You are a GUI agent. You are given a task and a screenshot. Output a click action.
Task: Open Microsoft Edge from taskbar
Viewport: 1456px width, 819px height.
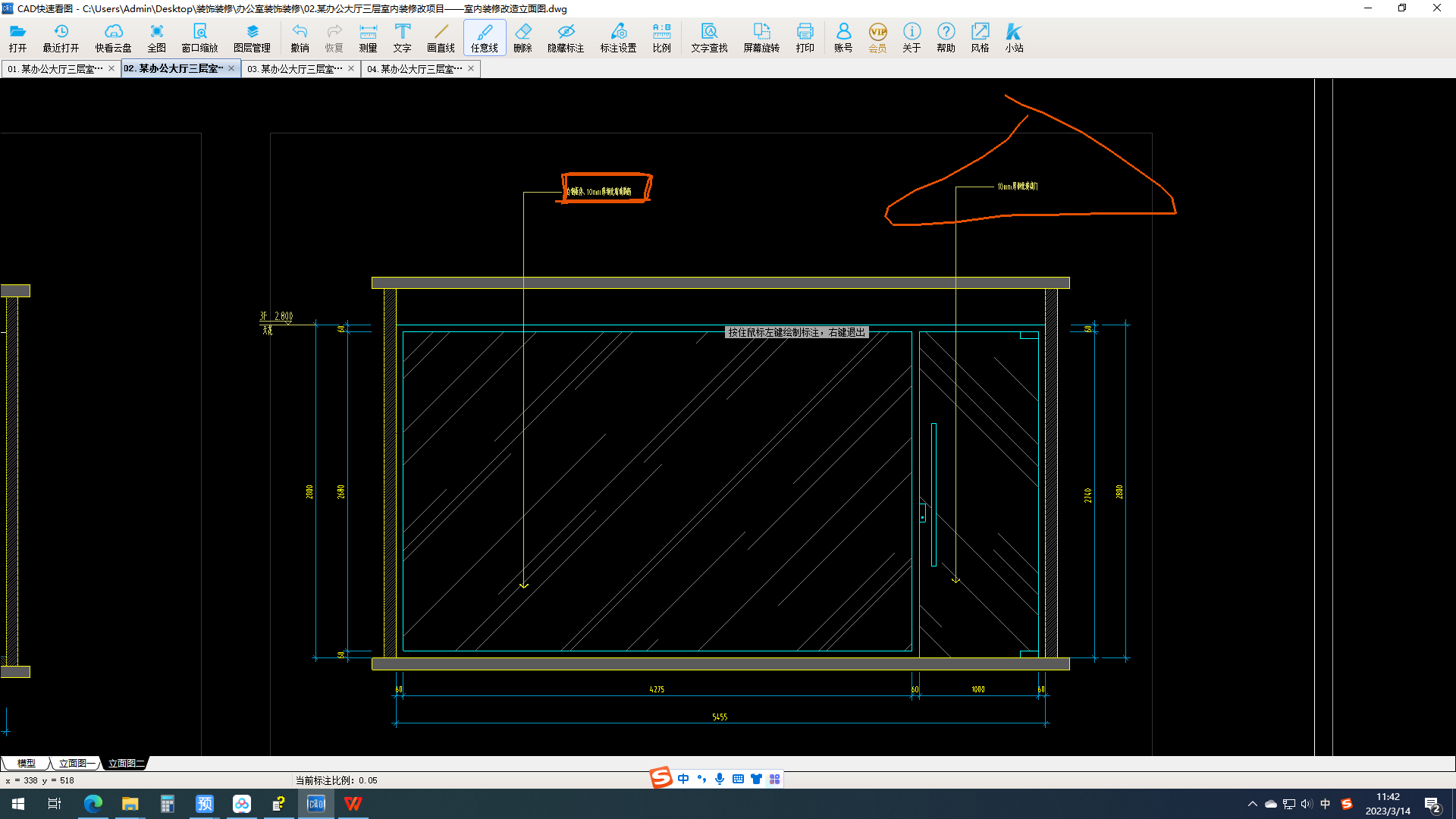point(93,804)
